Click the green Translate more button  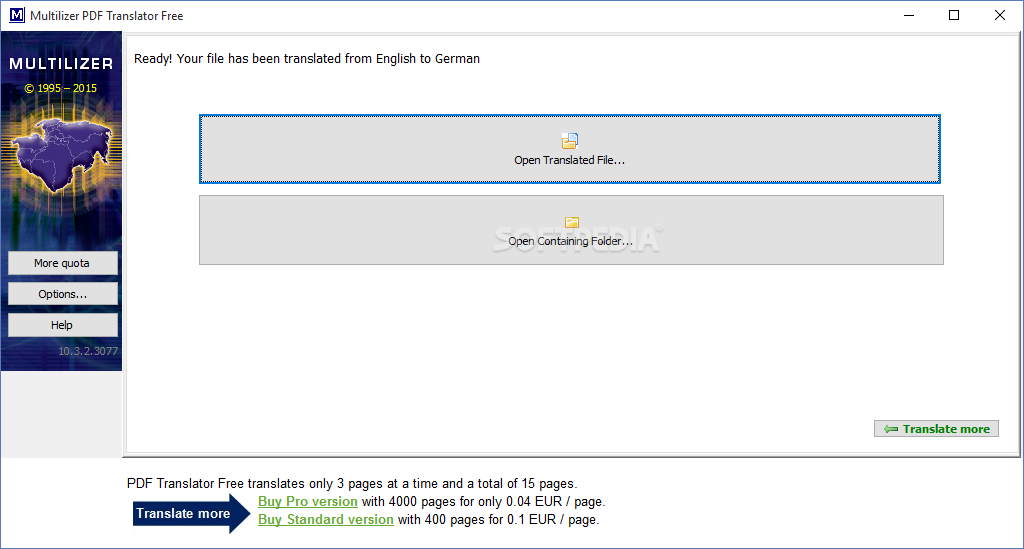point(936,429)
